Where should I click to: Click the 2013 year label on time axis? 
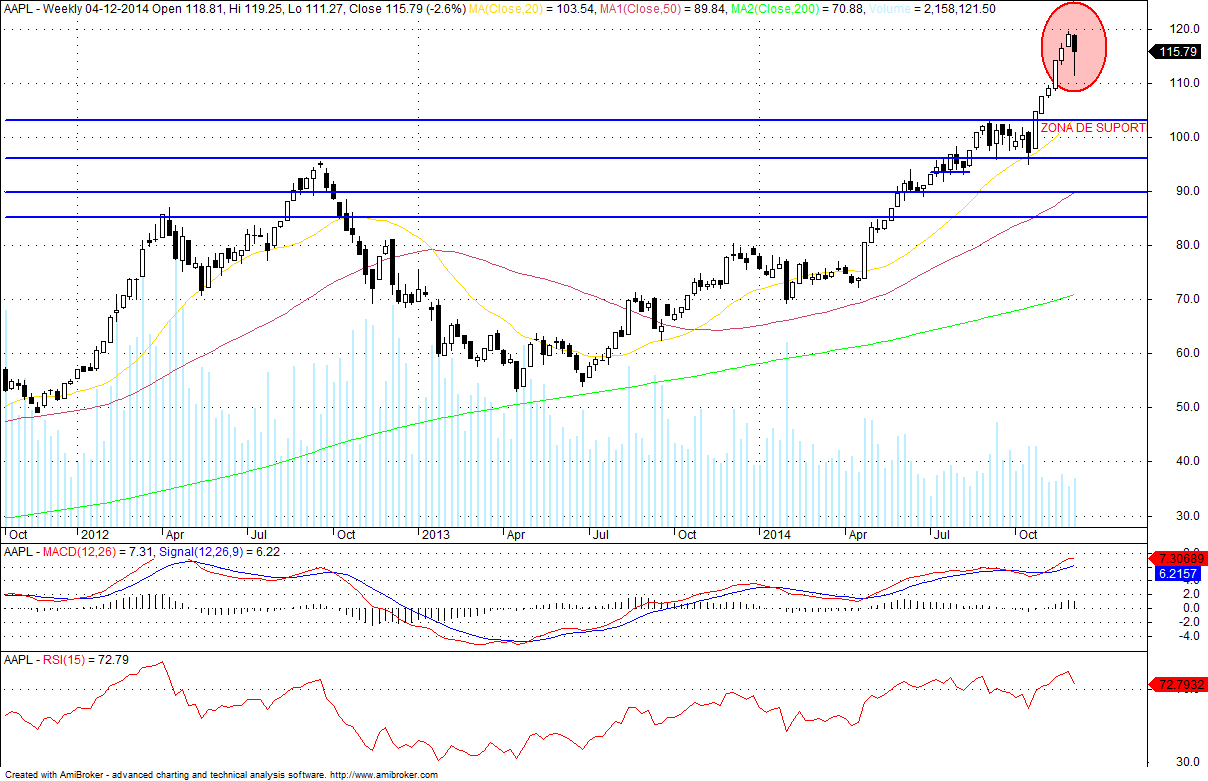coord(435,535)
